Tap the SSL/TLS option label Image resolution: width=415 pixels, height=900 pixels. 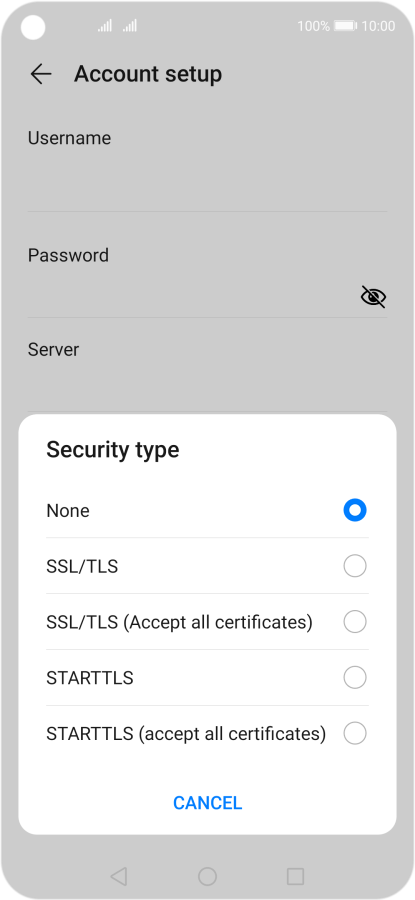tap(82, 567)
